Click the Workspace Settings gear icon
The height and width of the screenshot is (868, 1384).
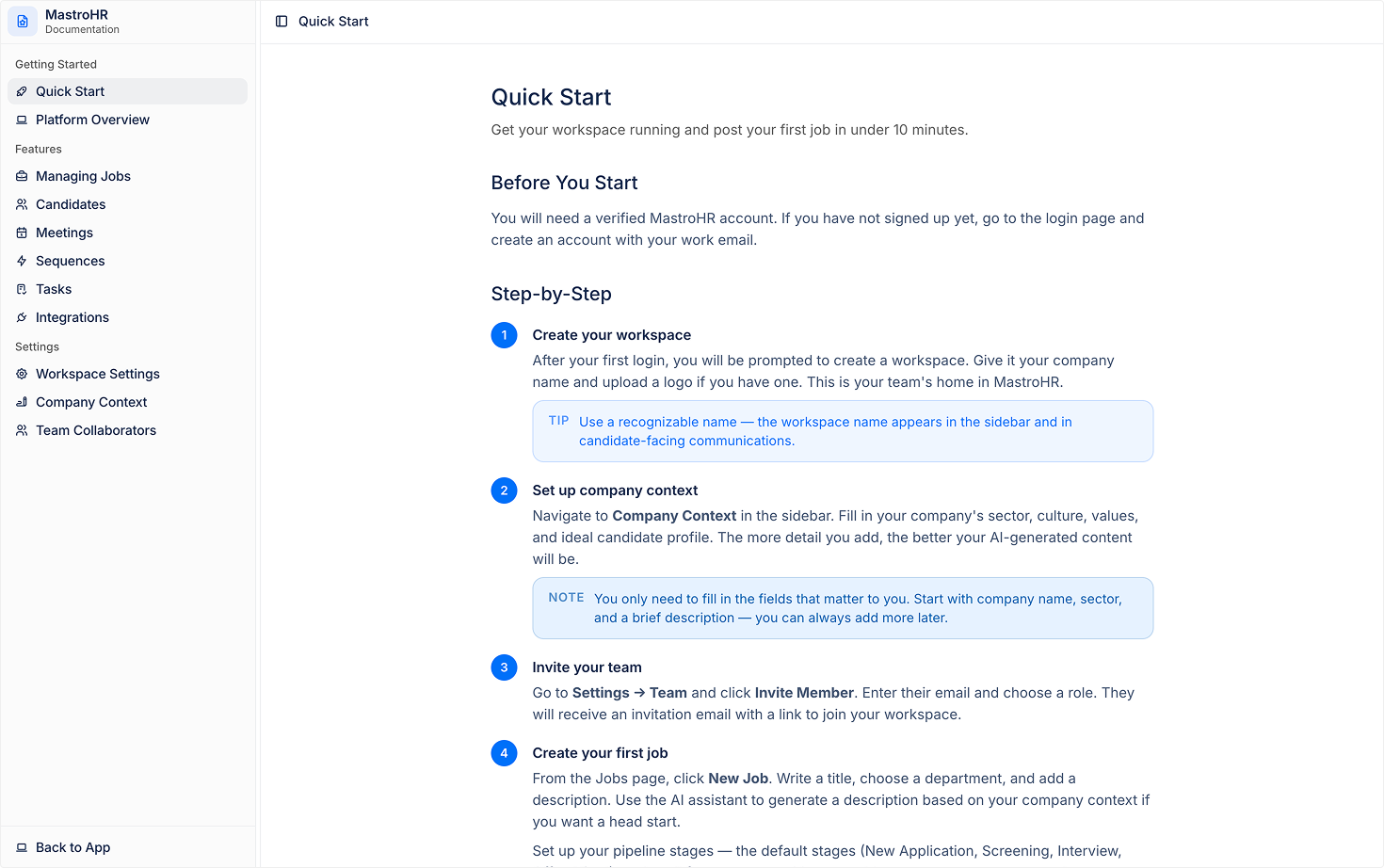(22, 374)
